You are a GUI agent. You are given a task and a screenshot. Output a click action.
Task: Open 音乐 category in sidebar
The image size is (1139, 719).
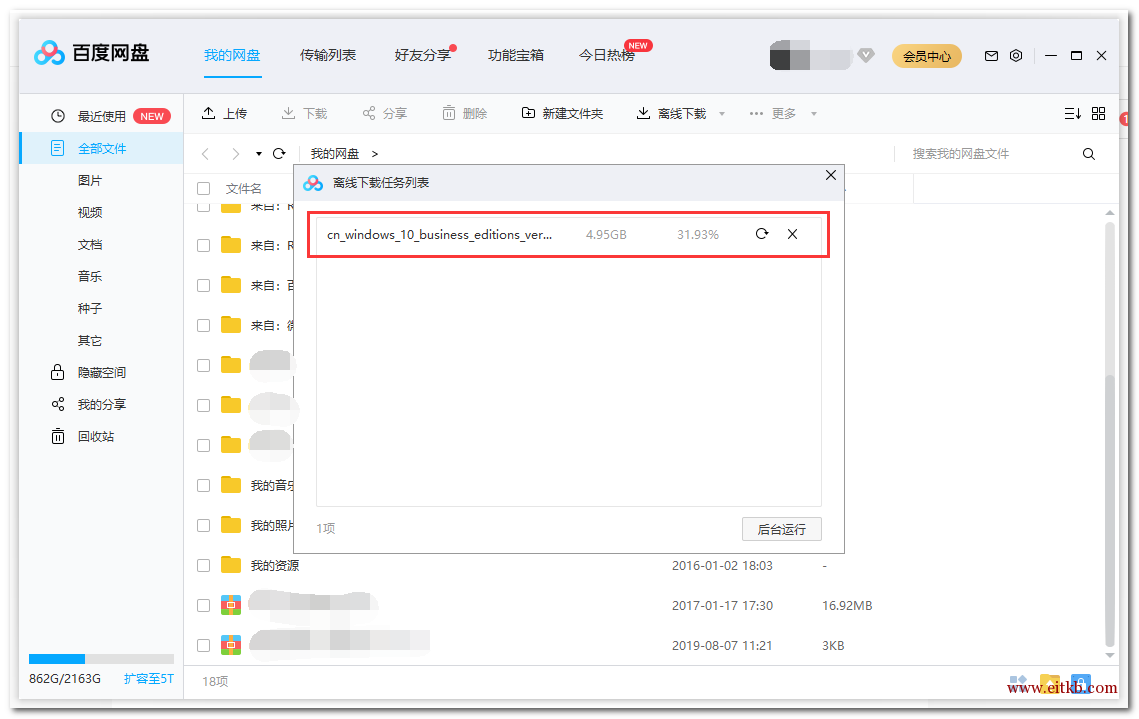tap(90, 276)
